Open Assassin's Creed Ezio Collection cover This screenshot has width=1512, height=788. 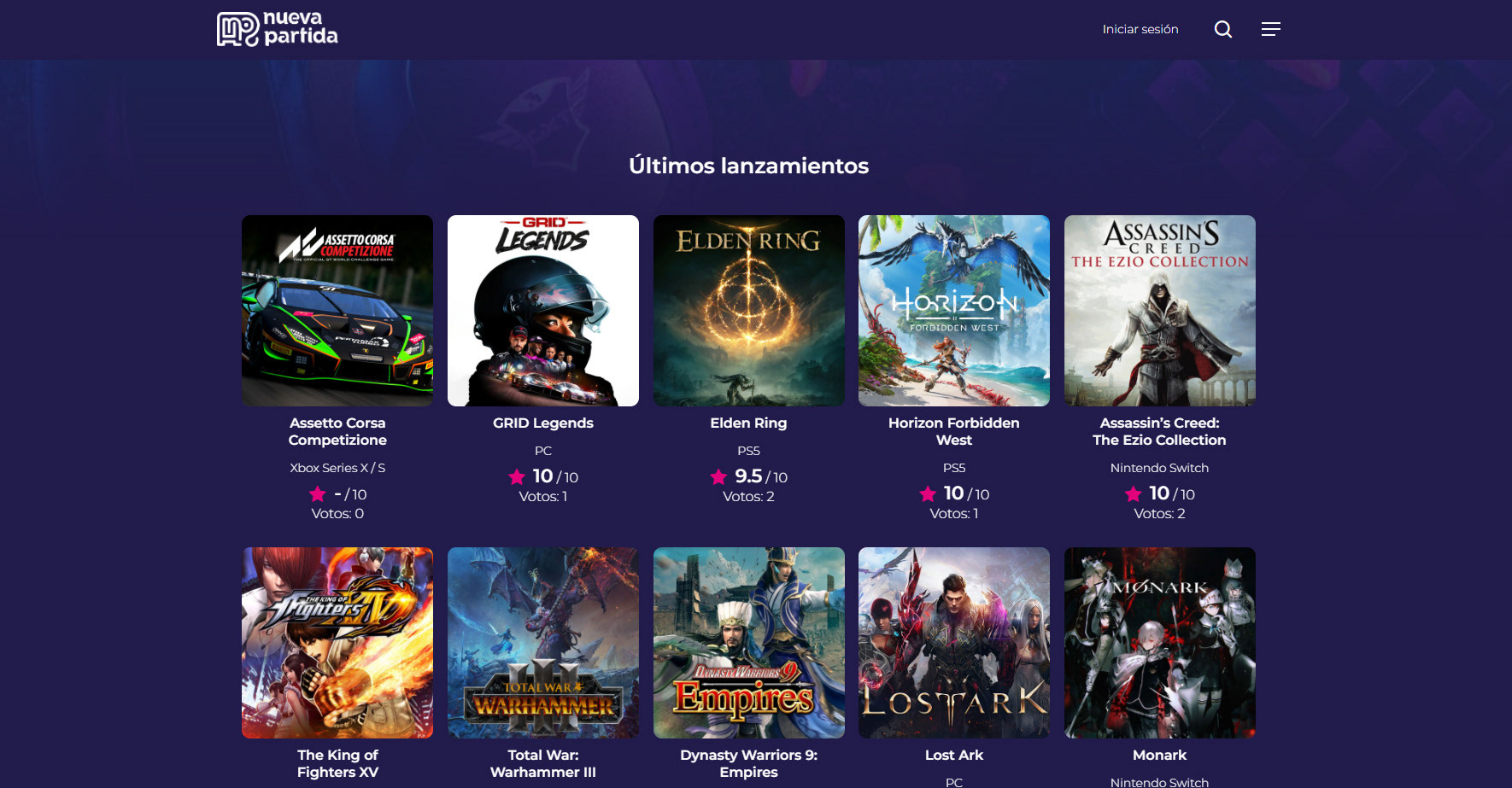pos(1160,311)
